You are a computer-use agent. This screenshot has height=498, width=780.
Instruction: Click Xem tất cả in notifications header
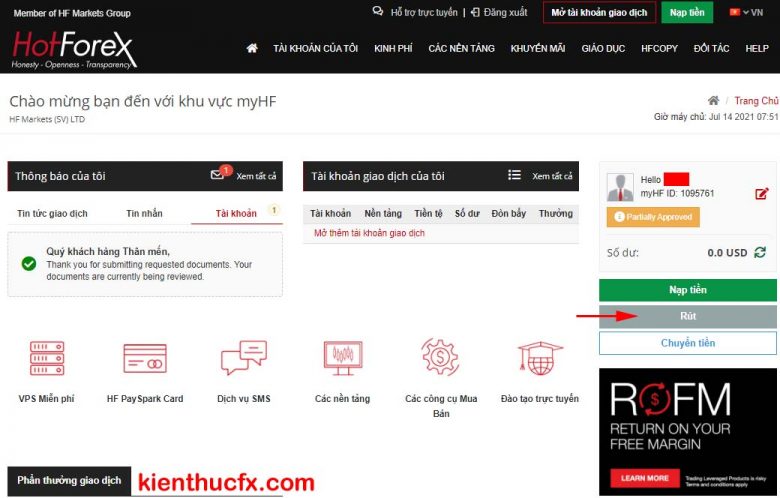point(256,176)
